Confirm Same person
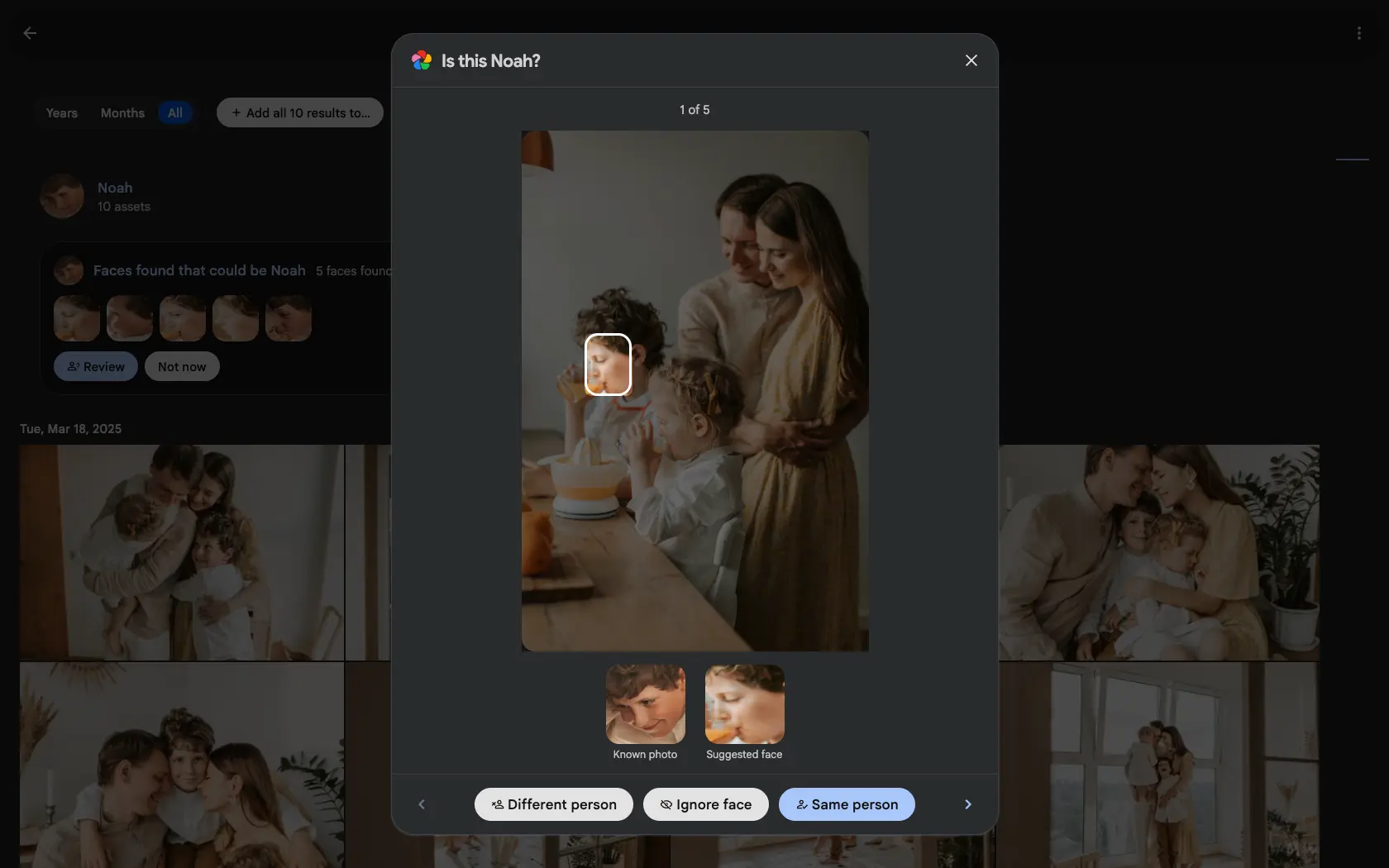The image size is (1389, 868). [847, 804]
